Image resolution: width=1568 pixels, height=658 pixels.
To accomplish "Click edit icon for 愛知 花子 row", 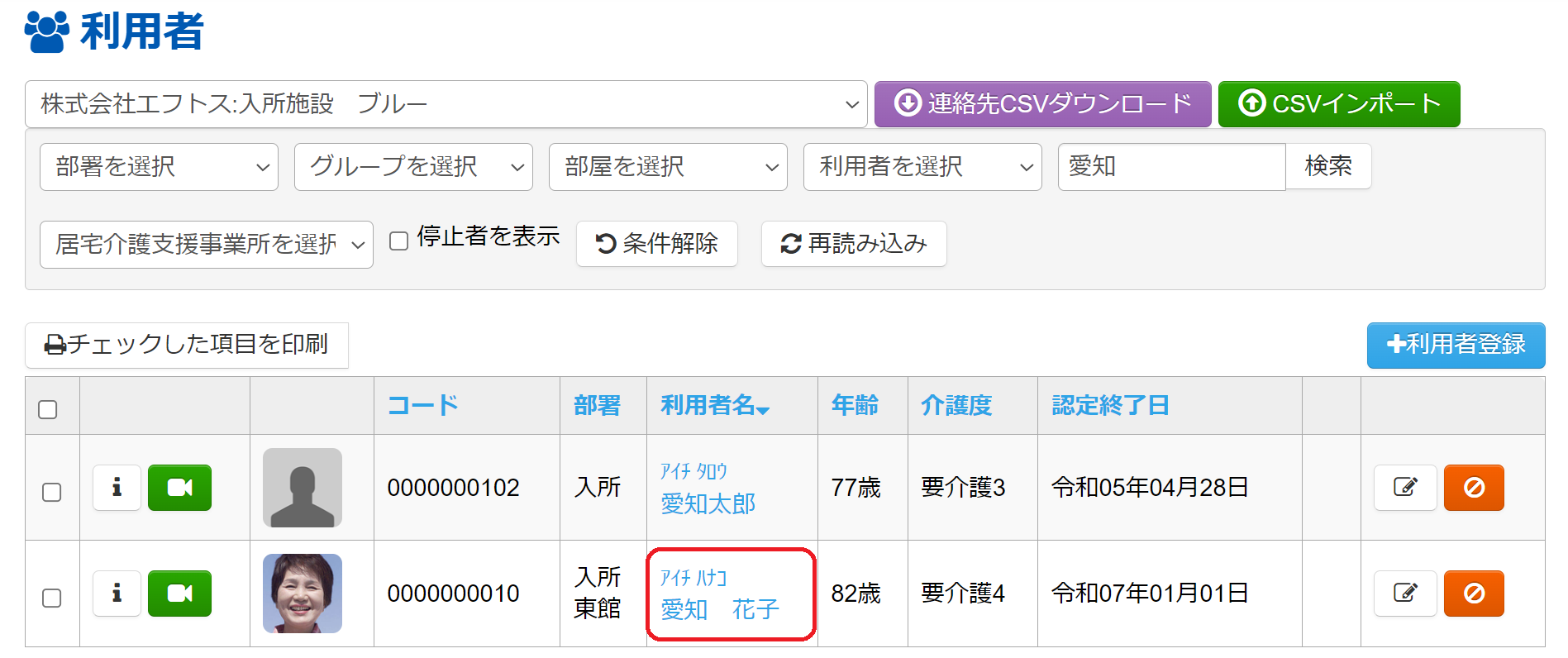I will click(1404, 594).
